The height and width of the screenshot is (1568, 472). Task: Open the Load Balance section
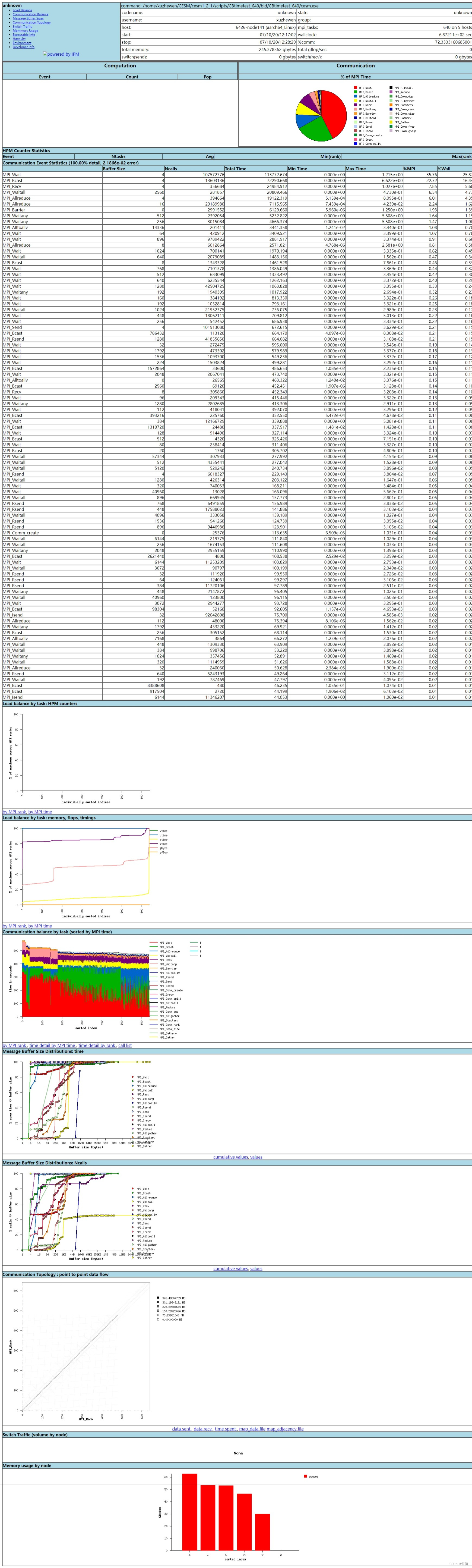coord(23,10)
